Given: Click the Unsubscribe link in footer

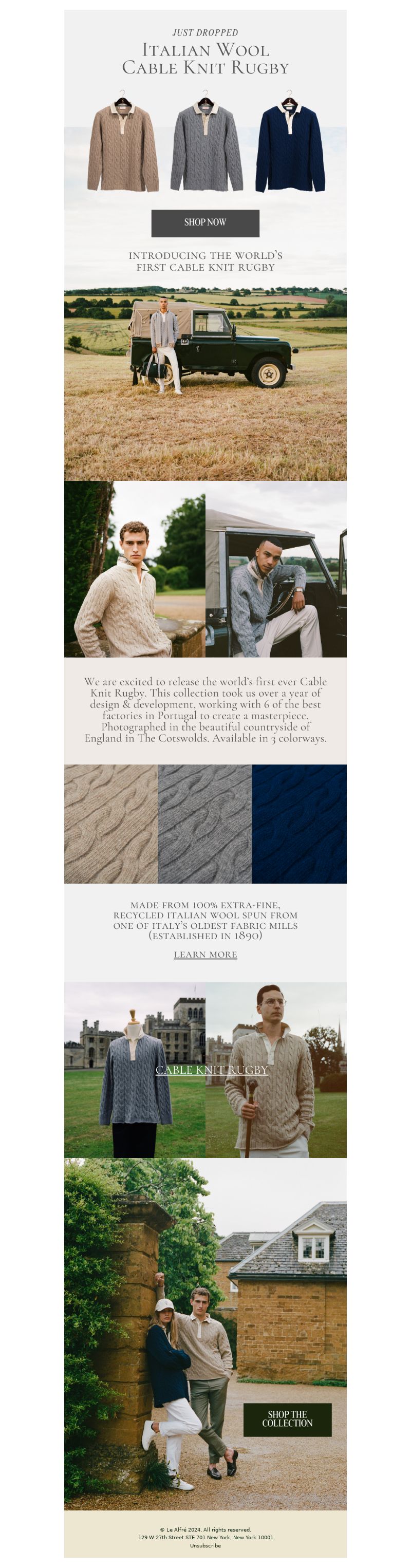Looking at the screenshot, I should 205,1545.
